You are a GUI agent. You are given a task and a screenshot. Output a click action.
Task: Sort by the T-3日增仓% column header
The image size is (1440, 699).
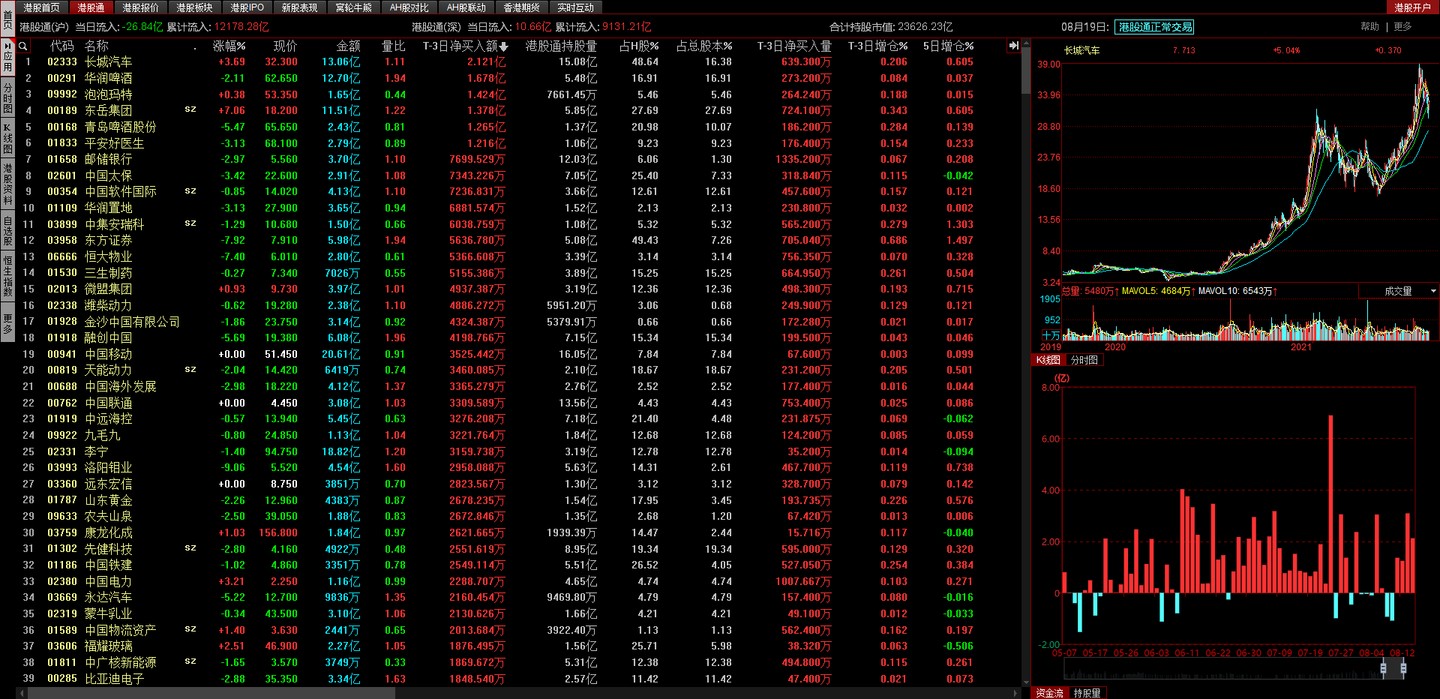click(878, 46)
